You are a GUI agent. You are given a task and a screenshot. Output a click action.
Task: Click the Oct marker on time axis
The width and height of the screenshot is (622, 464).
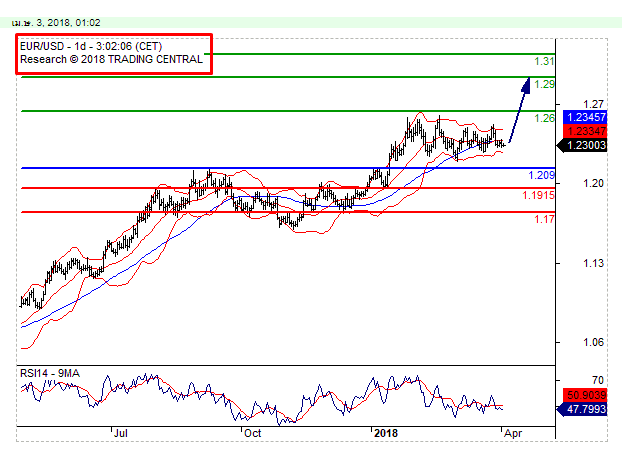251,433
